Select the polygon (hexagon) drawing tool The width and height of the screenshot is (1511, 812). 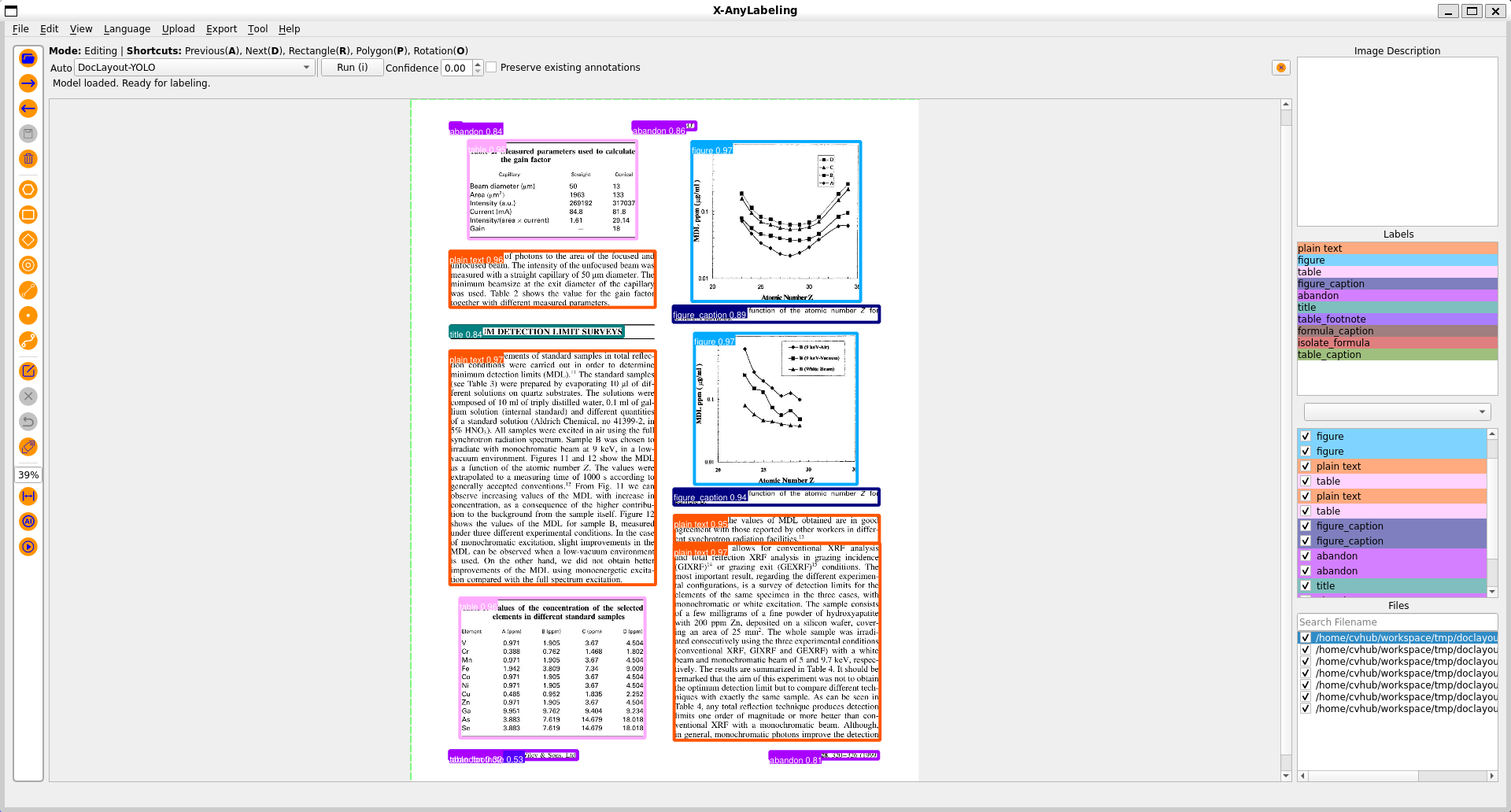(28, 190)
